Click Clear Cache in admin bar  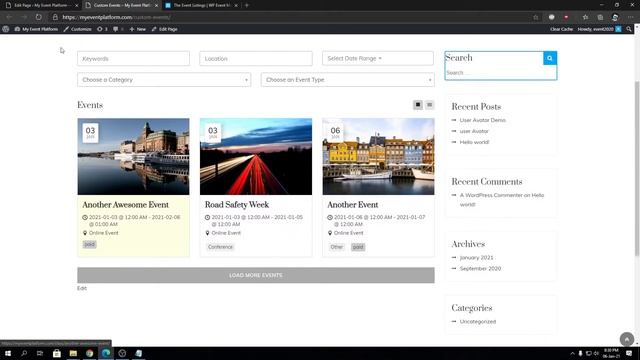coord(561,29)
